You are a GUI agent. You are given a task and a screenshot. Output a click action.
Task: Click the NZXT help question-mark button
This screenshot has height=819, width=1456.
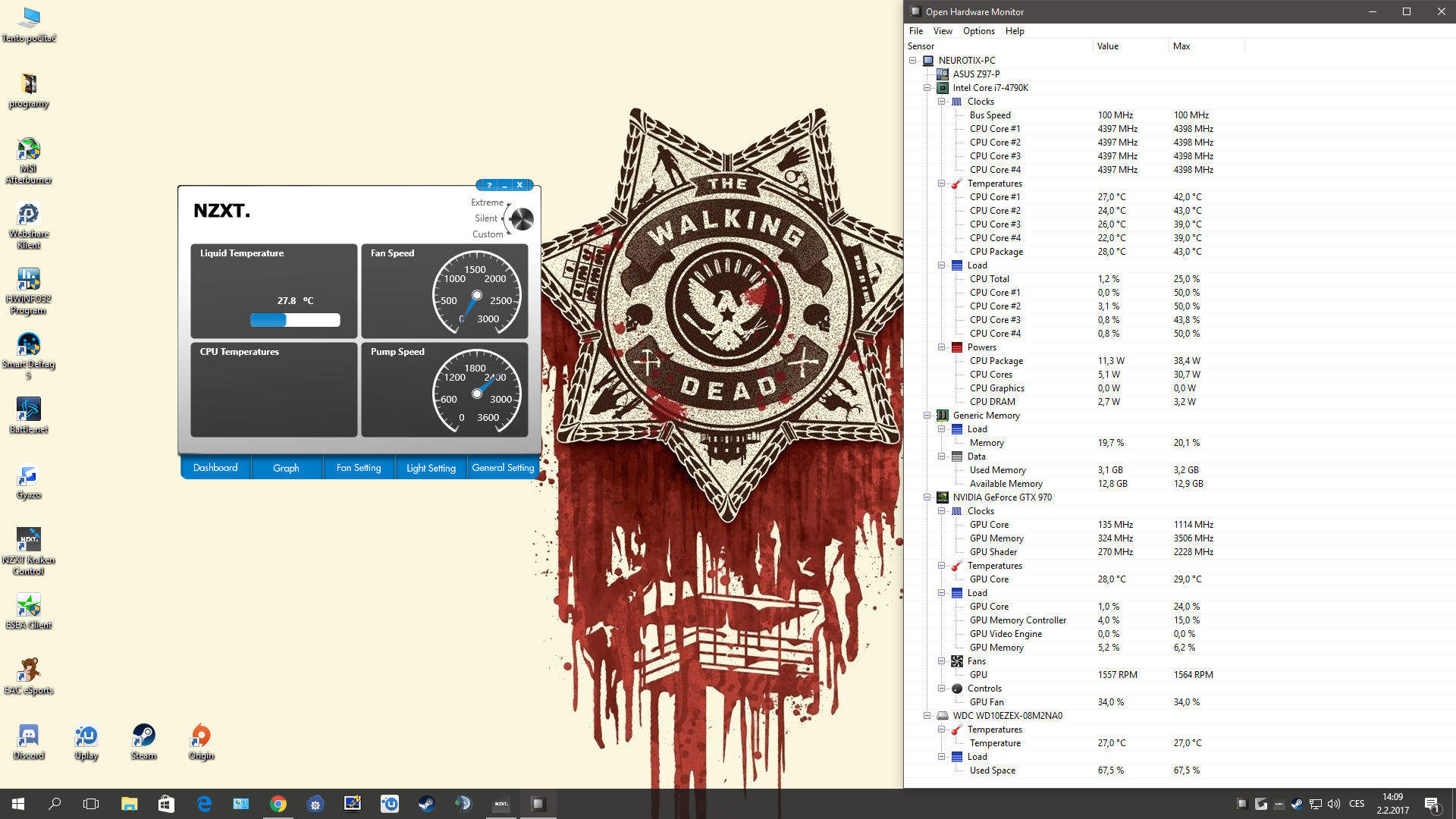(x=489, y=185)
